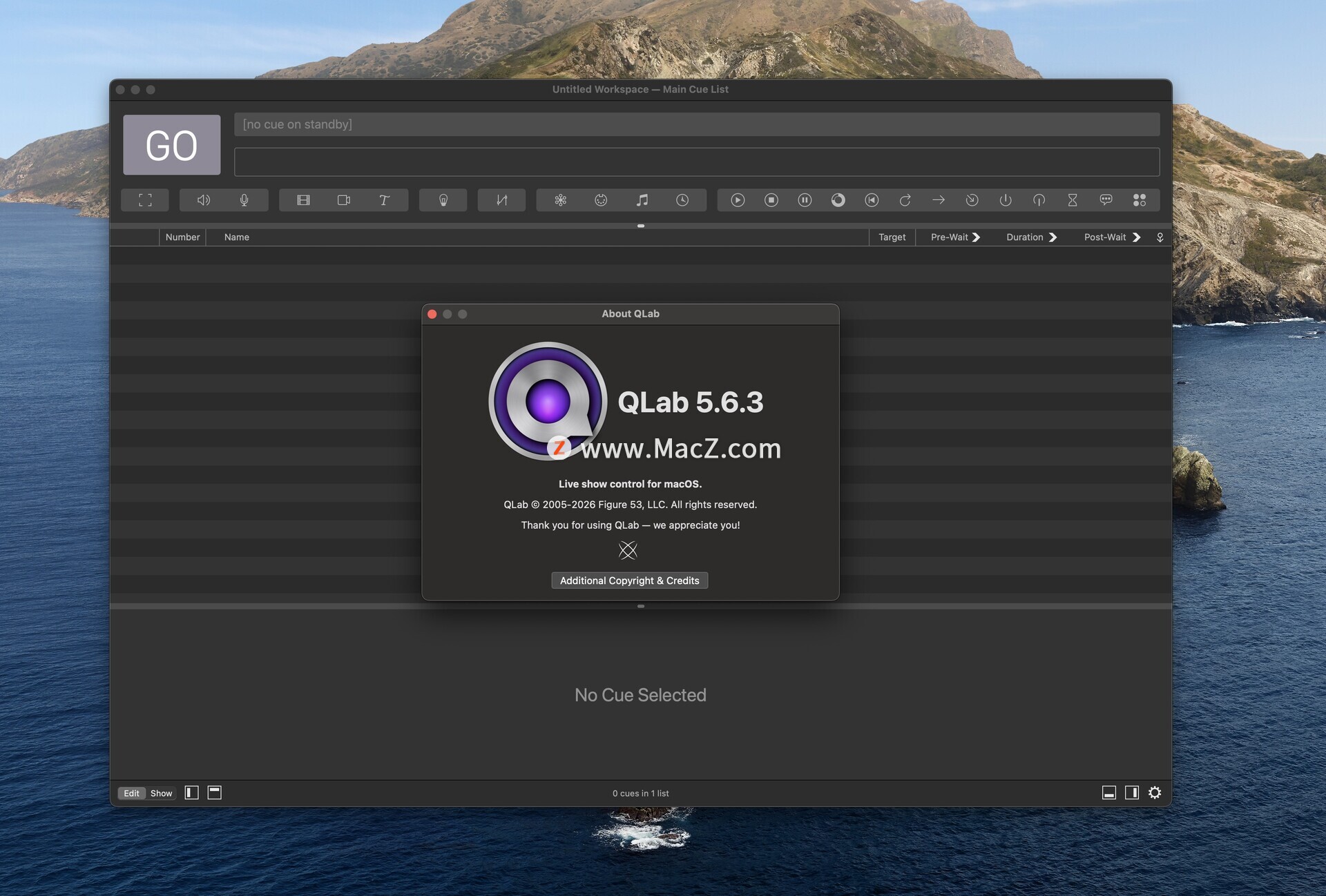Click the big GO button
The height and width of the screenshot is (896, 1326).
[172, 145]
